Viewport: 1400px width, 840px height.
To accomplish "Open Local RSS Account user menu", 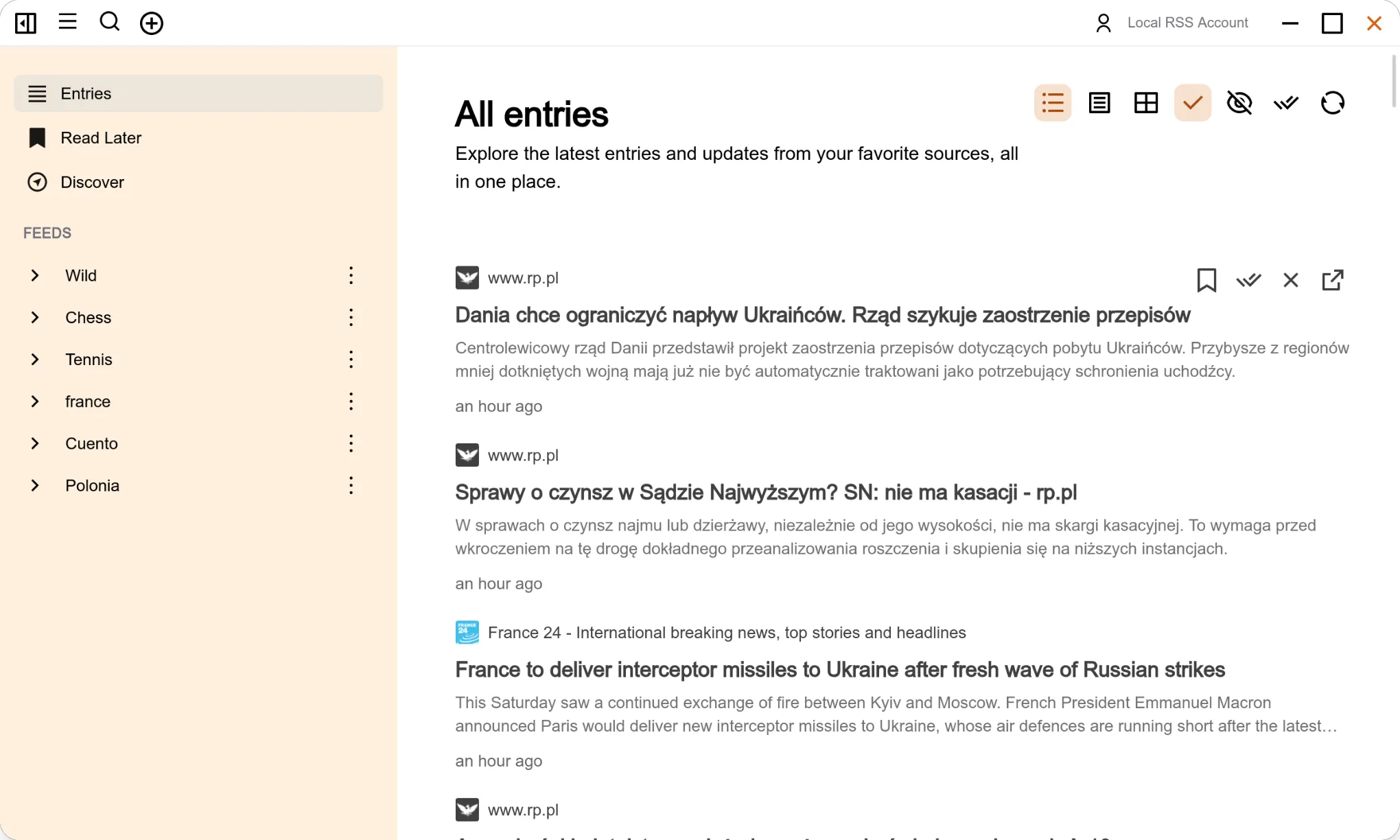I will (1171, 23).
